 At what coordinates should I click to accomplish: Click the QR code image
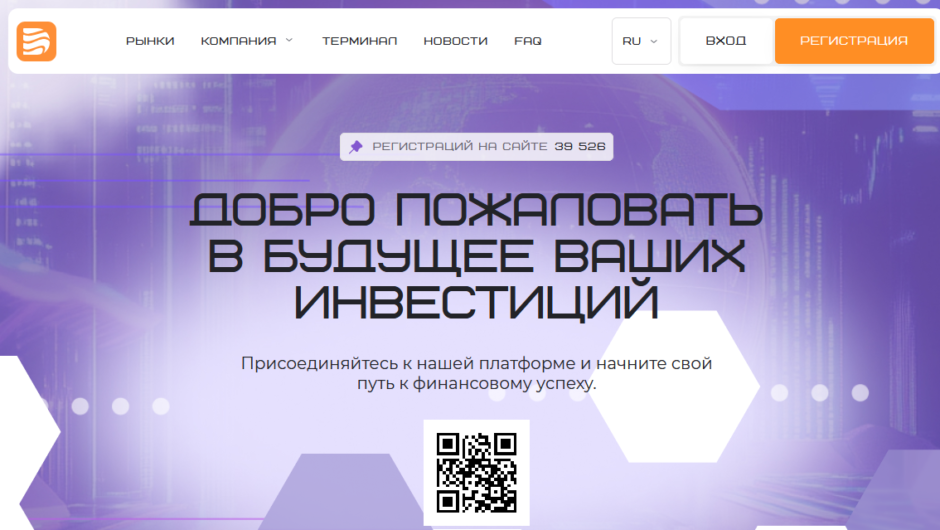(477, 472)
